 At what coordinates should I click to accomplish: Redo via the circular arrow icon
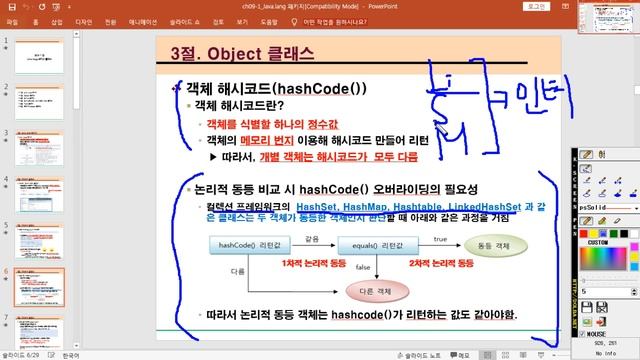(x=42, y=7)
